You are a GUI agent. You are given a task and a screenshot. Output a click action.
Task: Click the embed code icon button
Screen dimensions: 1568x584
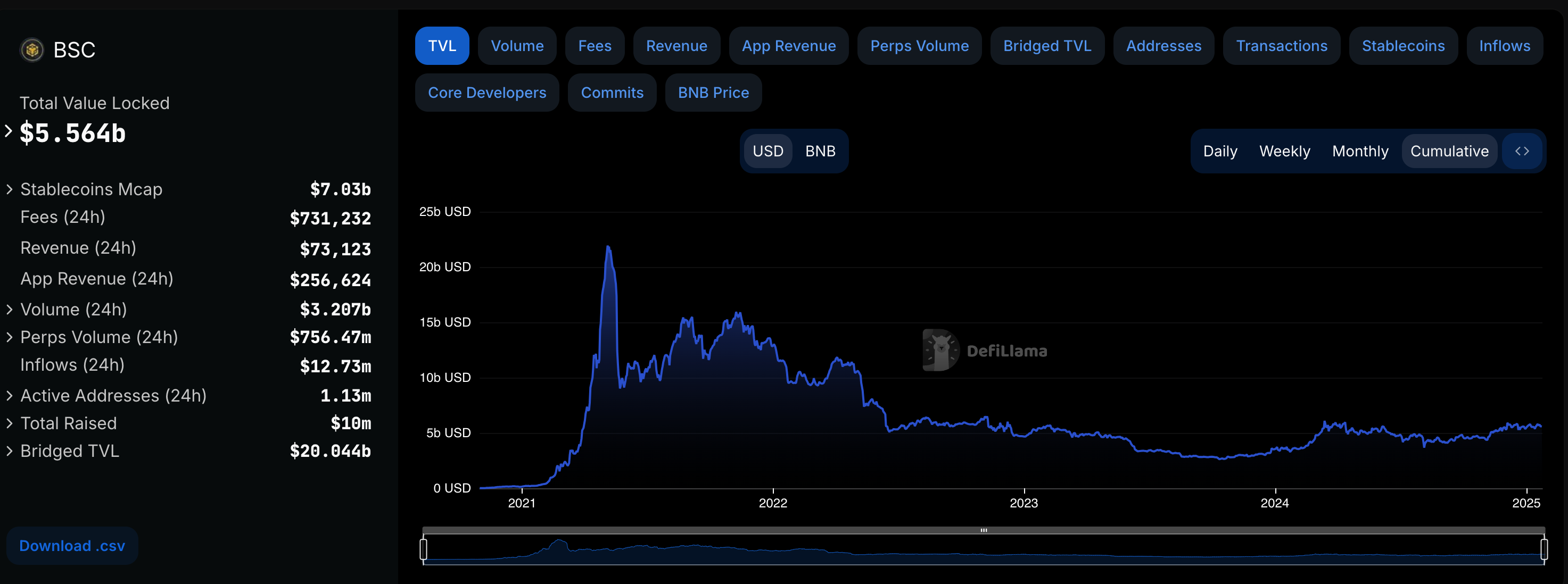pos(1522,151)
